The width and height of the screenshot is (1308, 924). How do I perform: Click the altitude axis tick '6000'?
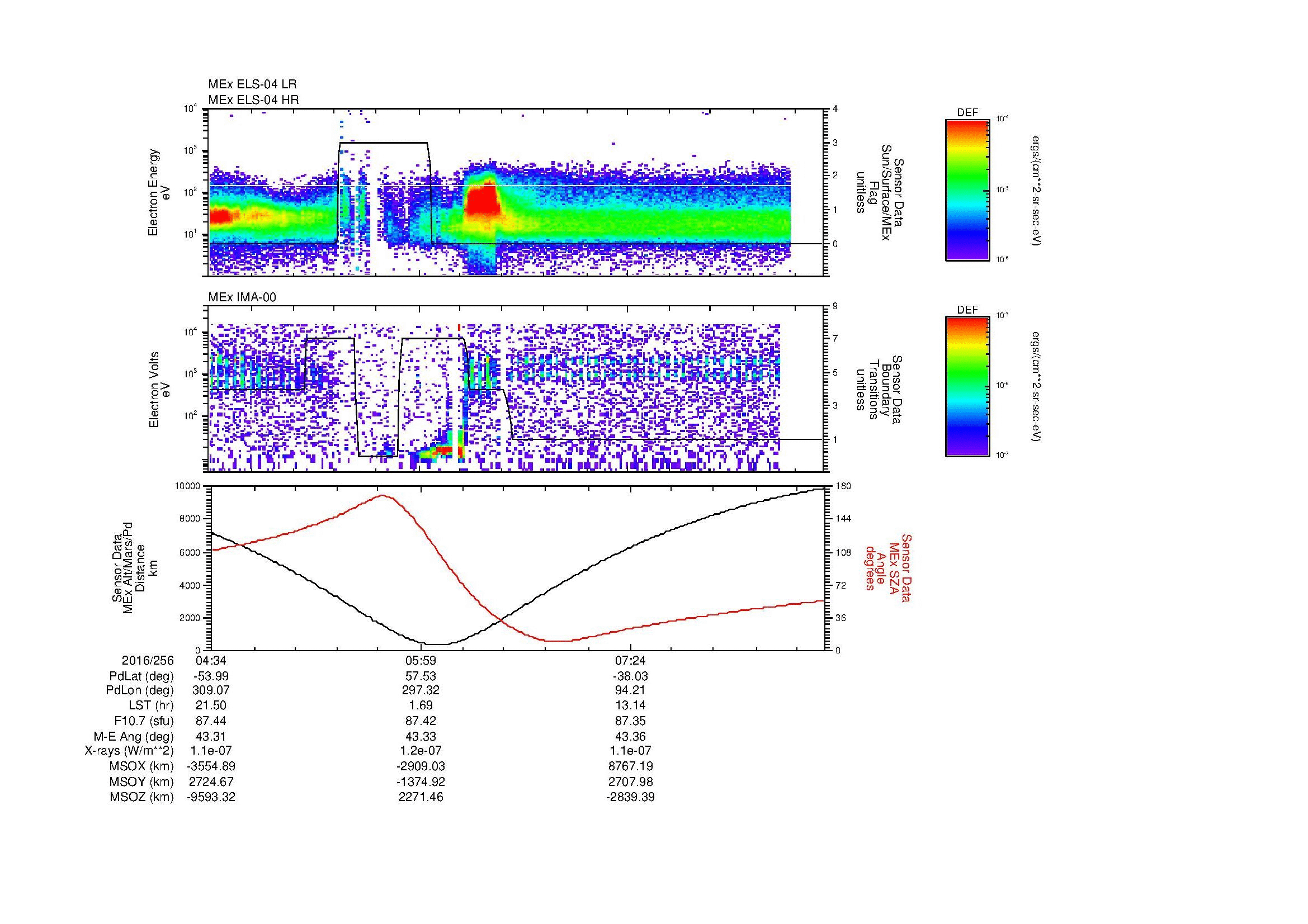pyautogui.click(x=190, y=552)
